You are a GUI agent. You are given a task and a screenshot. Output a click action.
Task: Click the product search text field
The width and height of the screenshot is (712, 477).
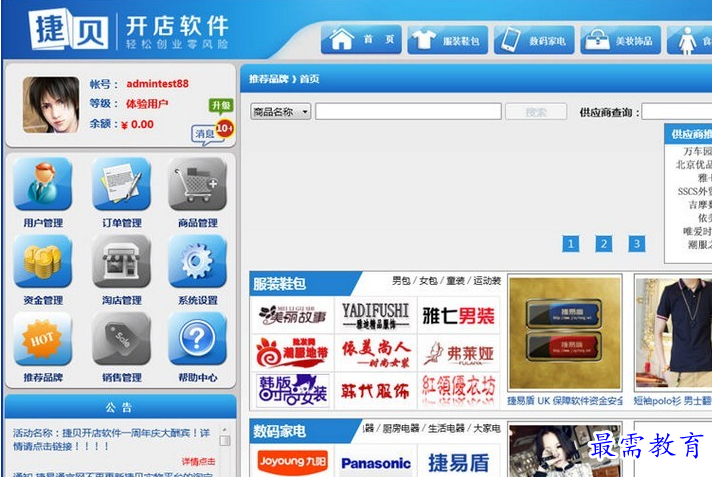click(408, 111)
